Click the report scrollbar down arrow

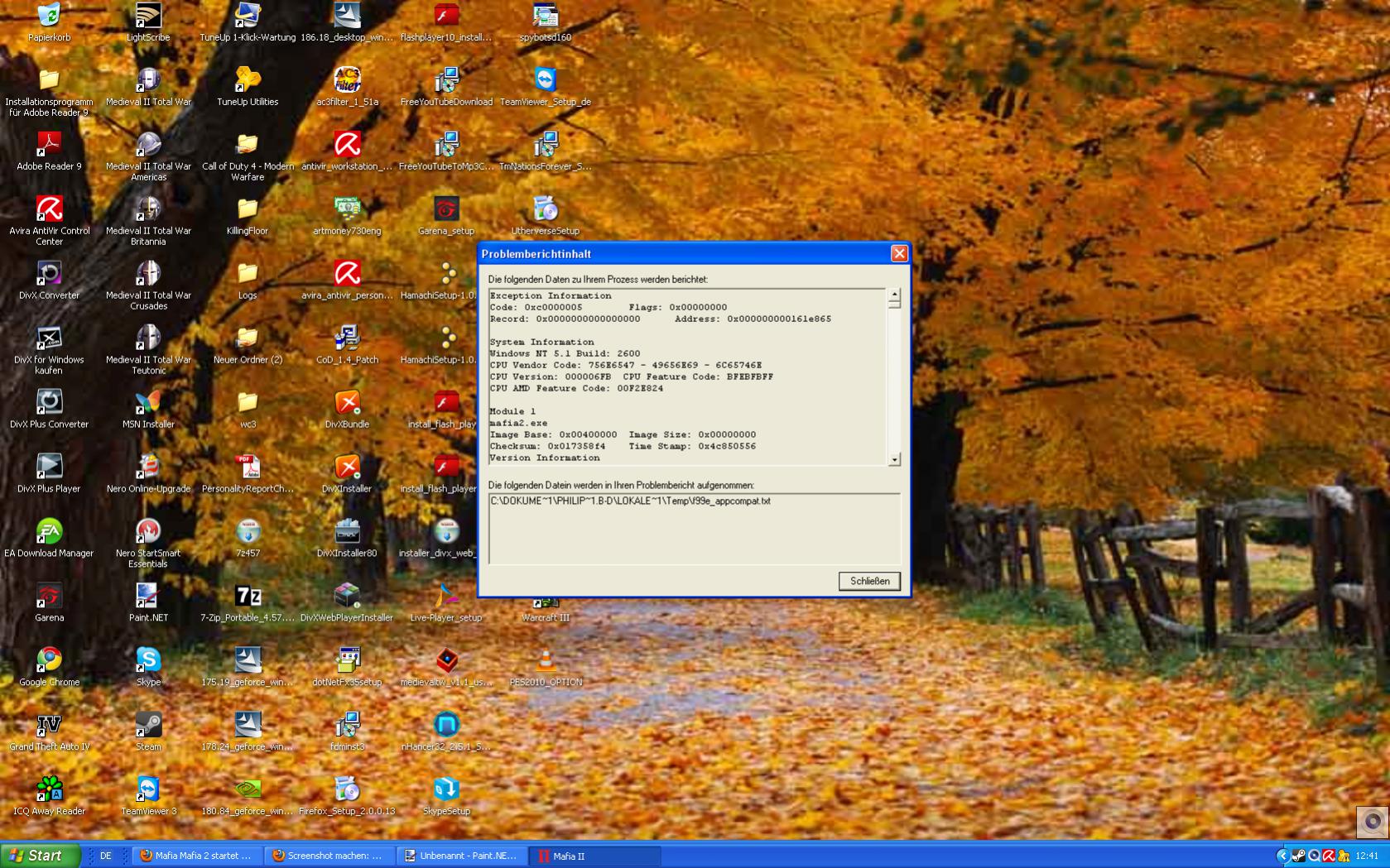[x=894, y=459]
